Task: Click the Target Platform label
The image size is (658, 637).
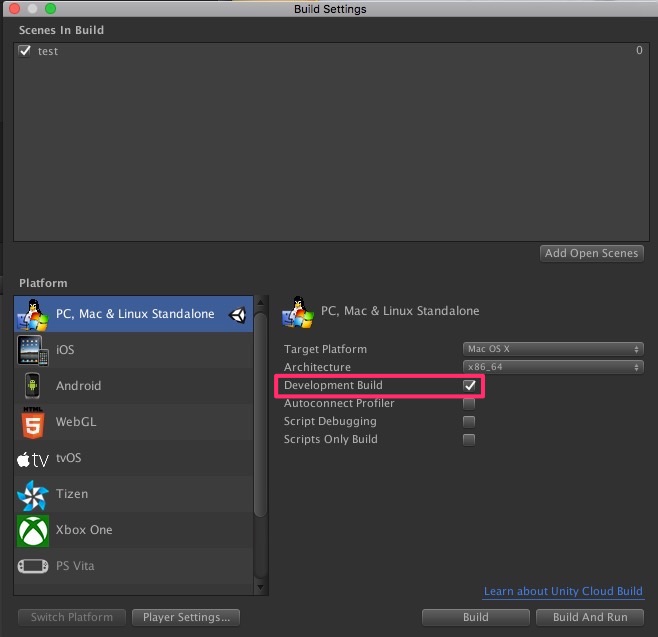Action: click(x=325, y=349)
